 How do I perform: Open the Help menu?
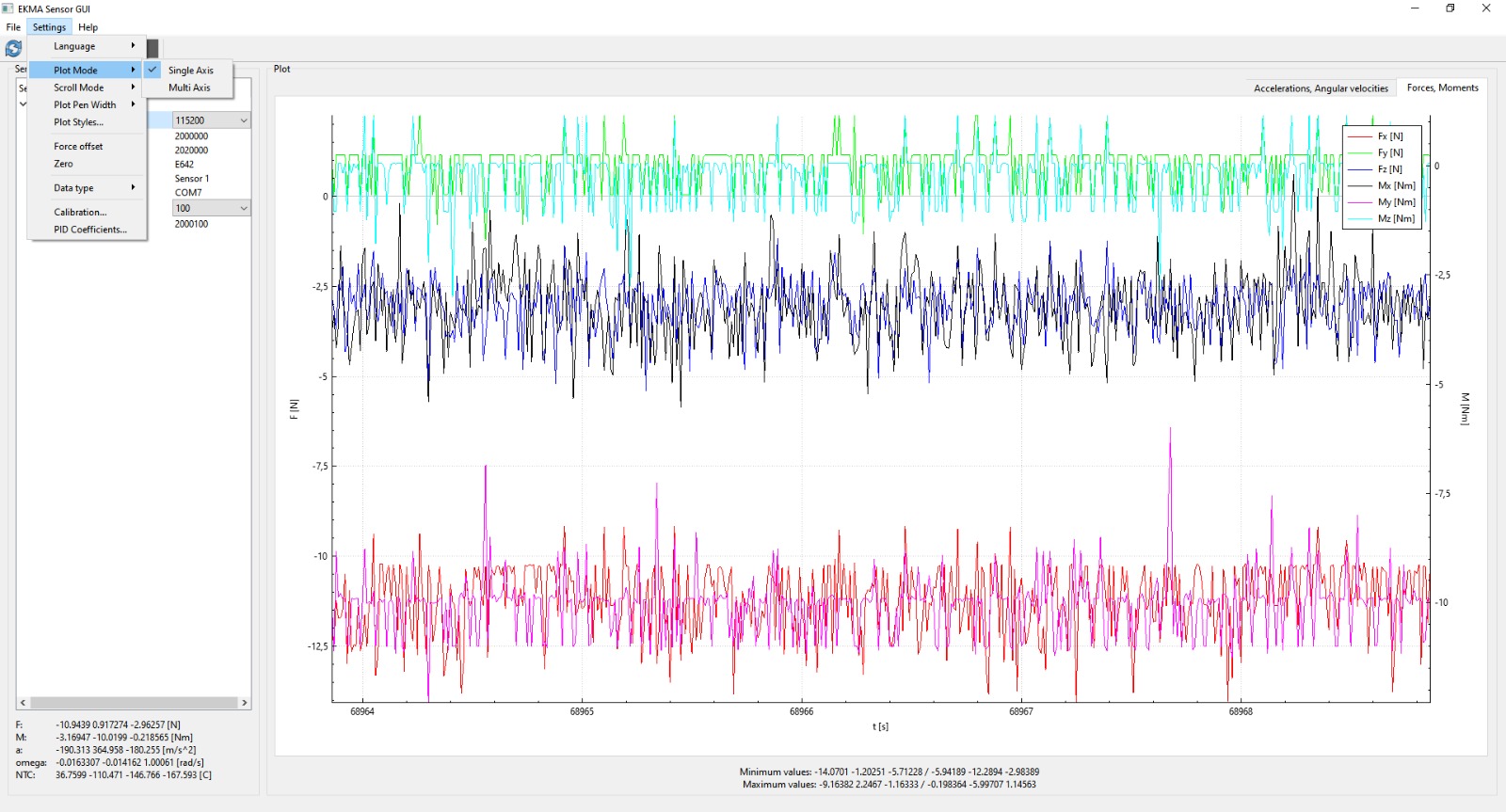pos(88,27)
